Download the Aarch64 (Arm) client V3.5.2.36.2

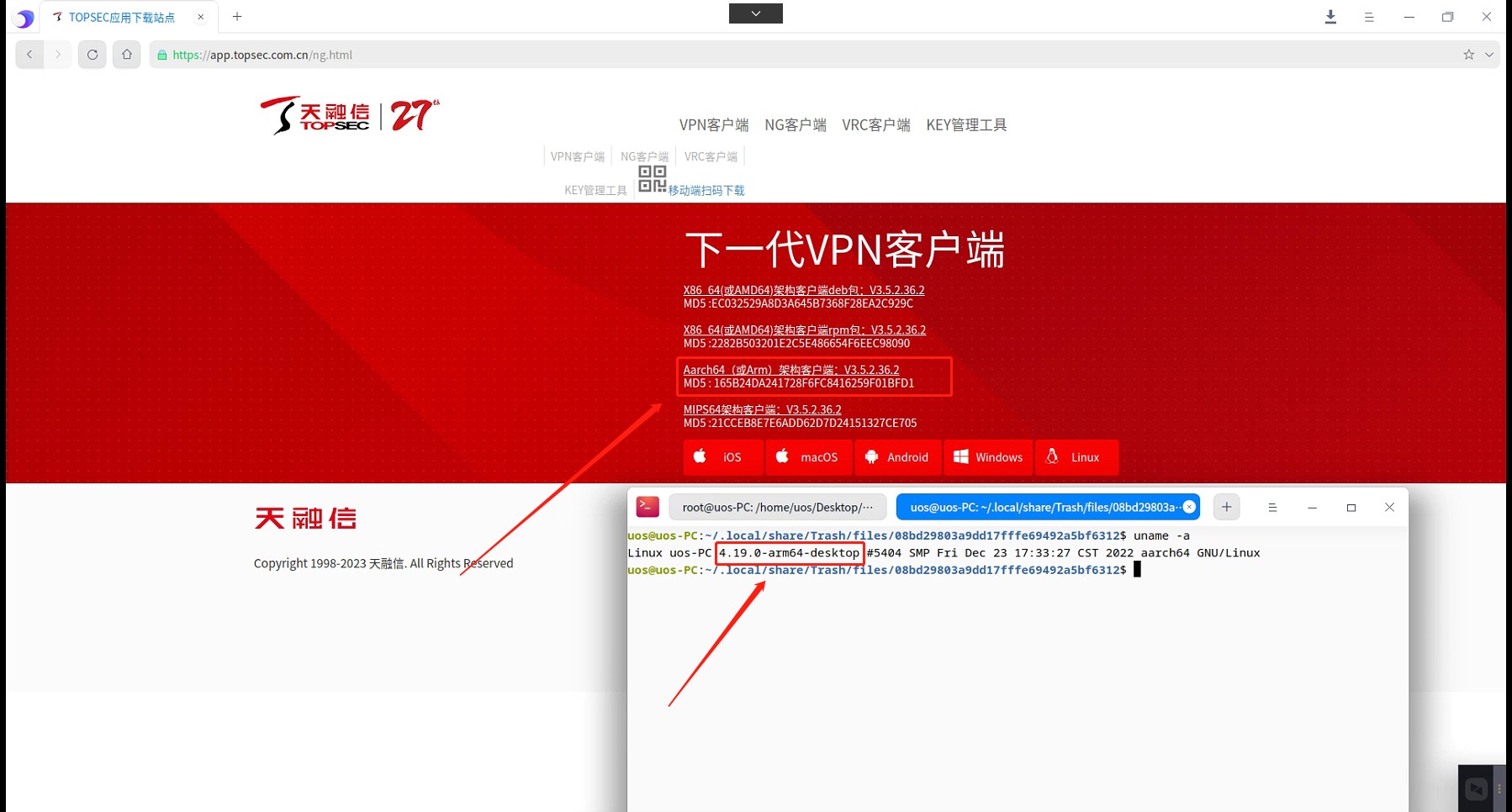791,370
